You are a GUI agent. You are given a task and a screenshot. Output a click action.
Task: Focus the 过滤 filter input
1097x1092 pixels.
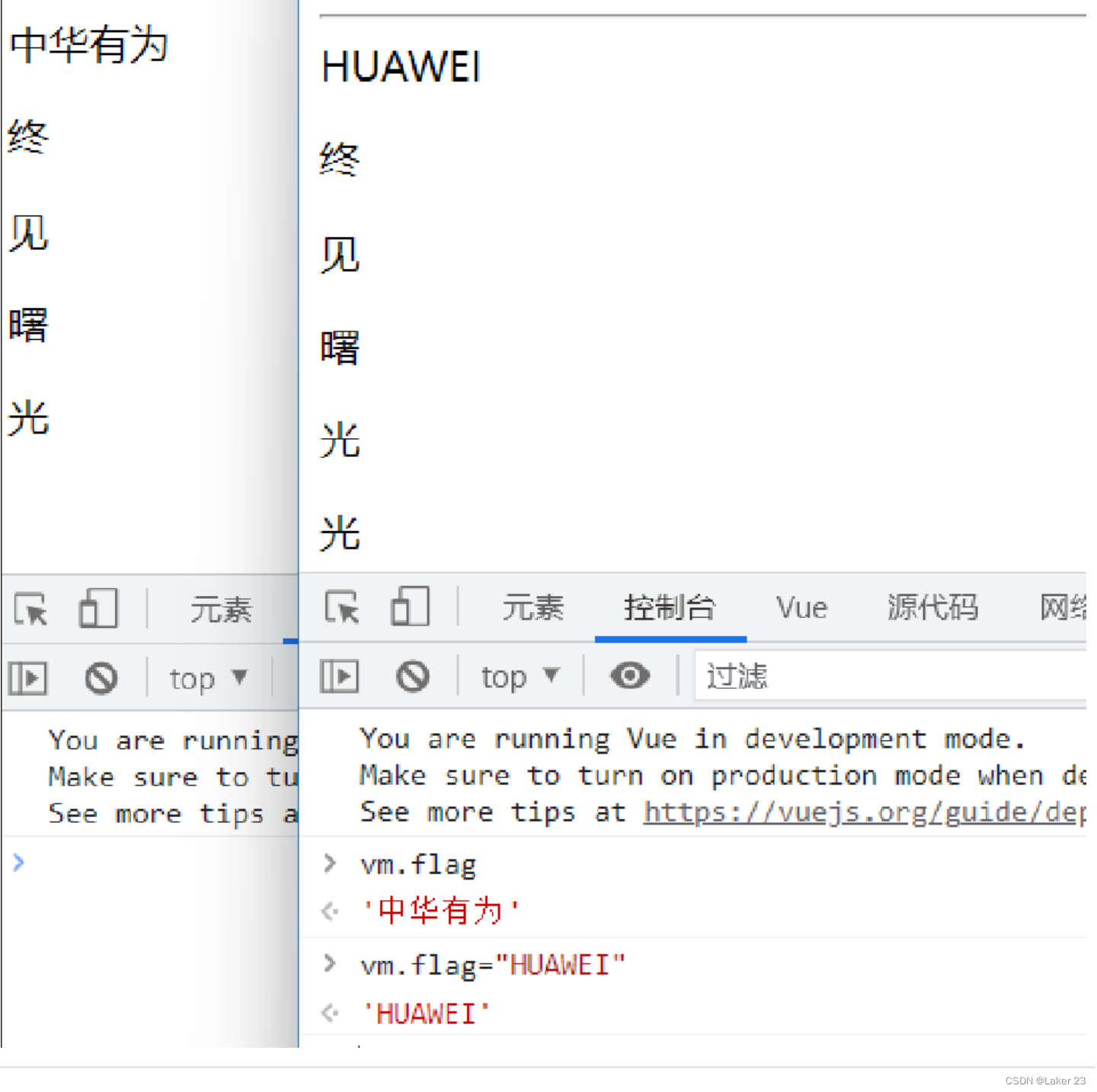(x=891, y=676)
